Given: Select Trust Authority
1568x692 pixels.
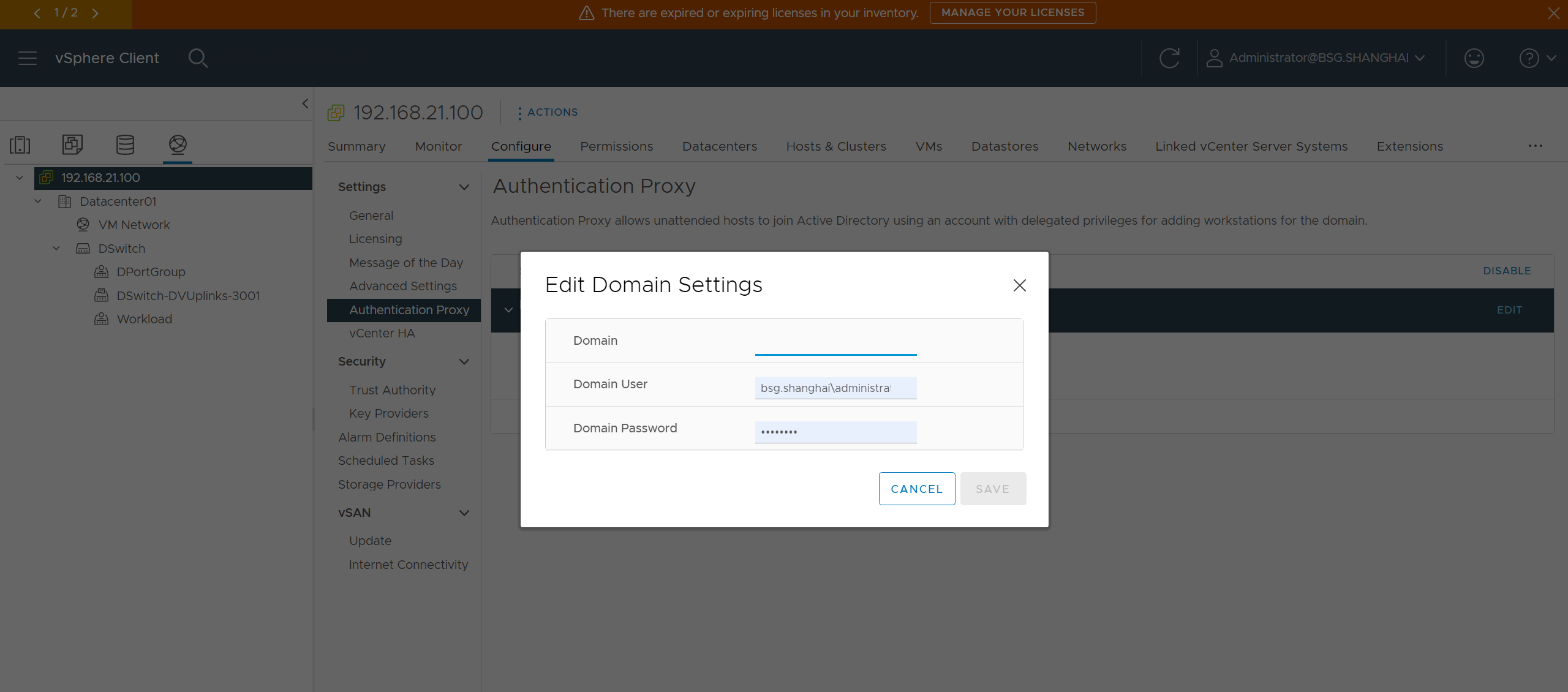Looking at the screenshot, I should (392, 390).
